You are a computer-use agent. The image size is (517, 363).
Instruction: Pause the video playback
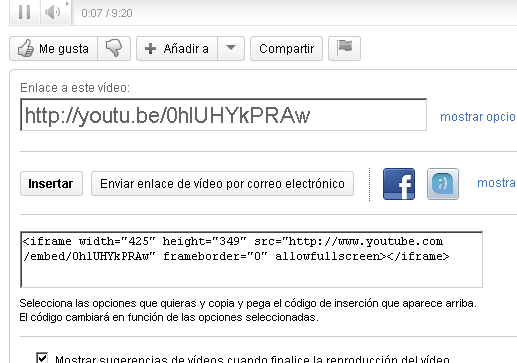(x=25, y=12)
